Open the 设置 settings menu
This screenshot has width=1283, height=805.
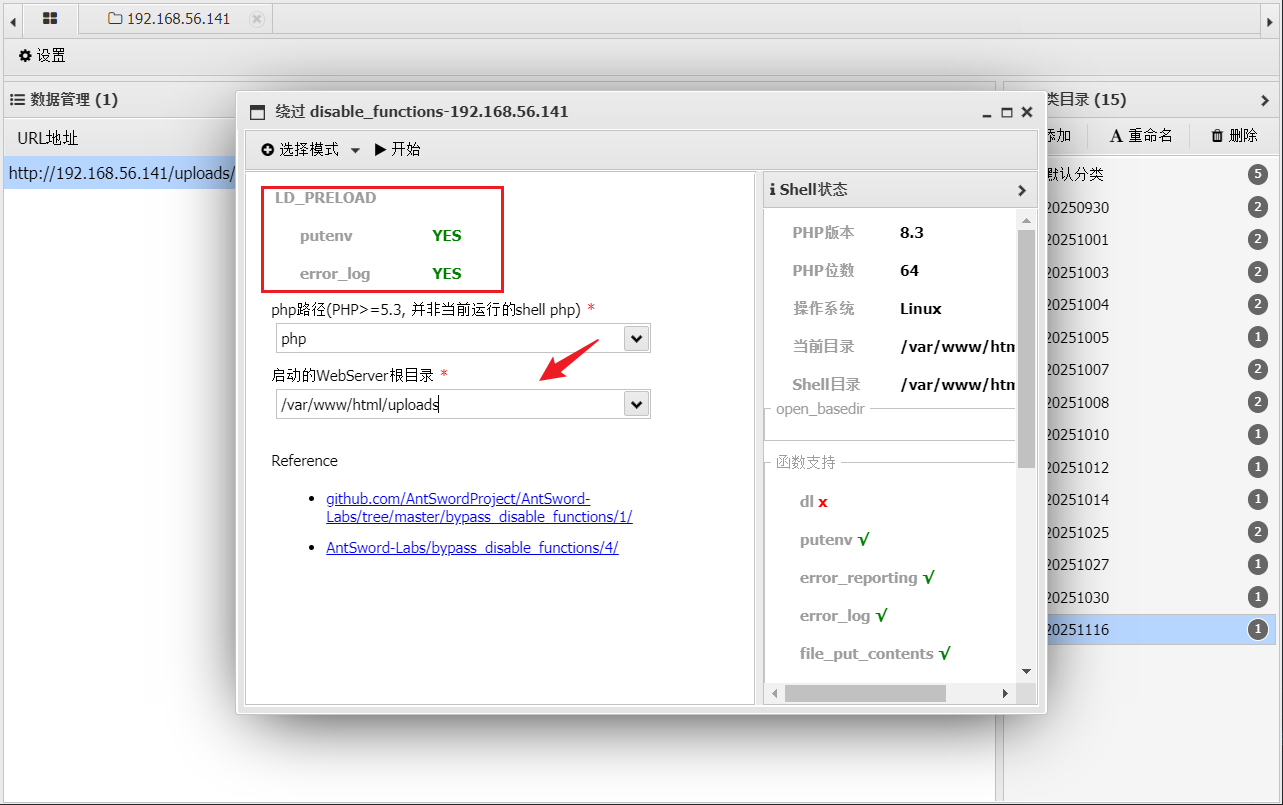point(42,56)
